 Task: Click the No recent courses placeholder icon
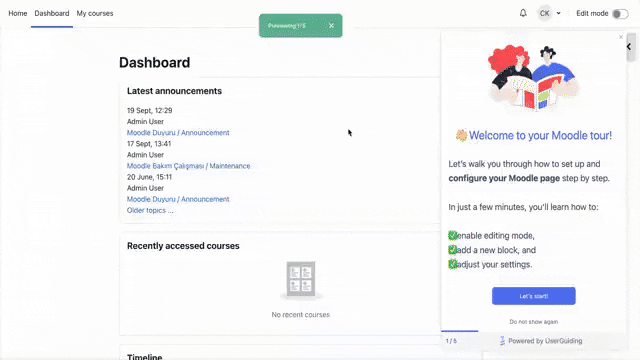pos(301,280)
